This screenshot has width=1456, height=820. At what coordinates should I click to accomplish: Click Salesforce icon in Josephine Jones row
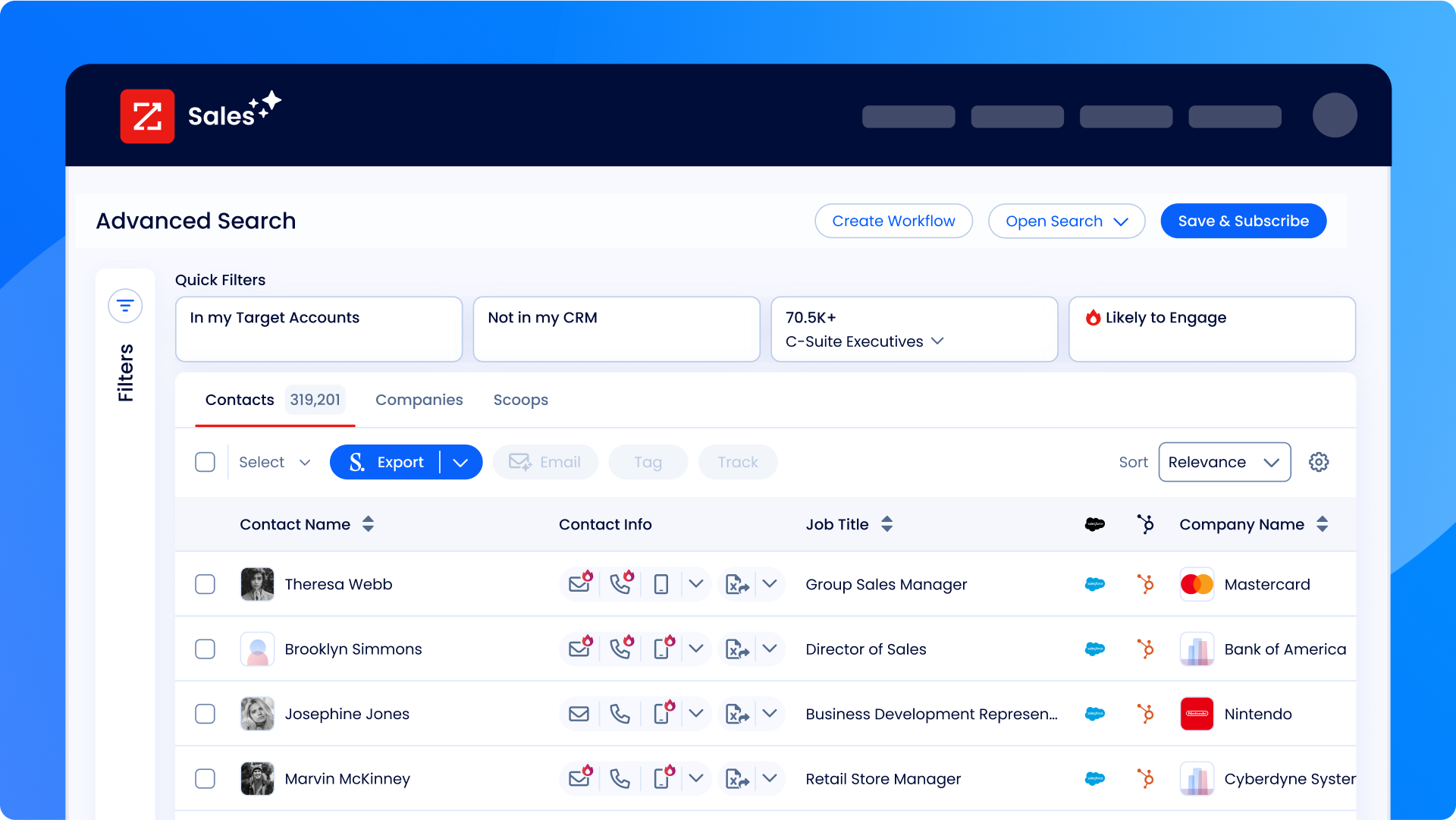pos(1095,714)
